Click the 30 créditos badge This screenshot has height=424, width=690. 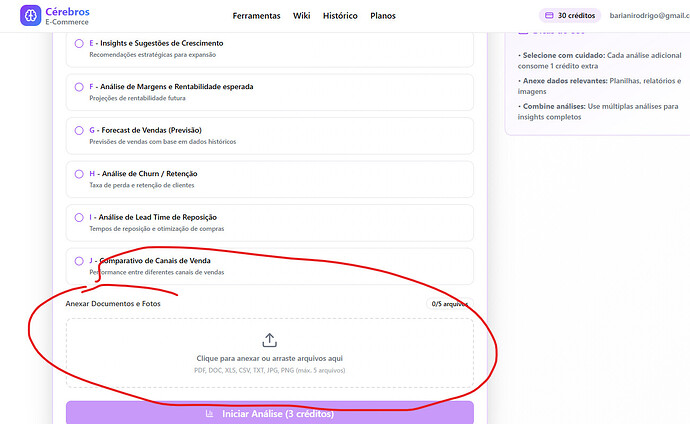tap(570, 15)
